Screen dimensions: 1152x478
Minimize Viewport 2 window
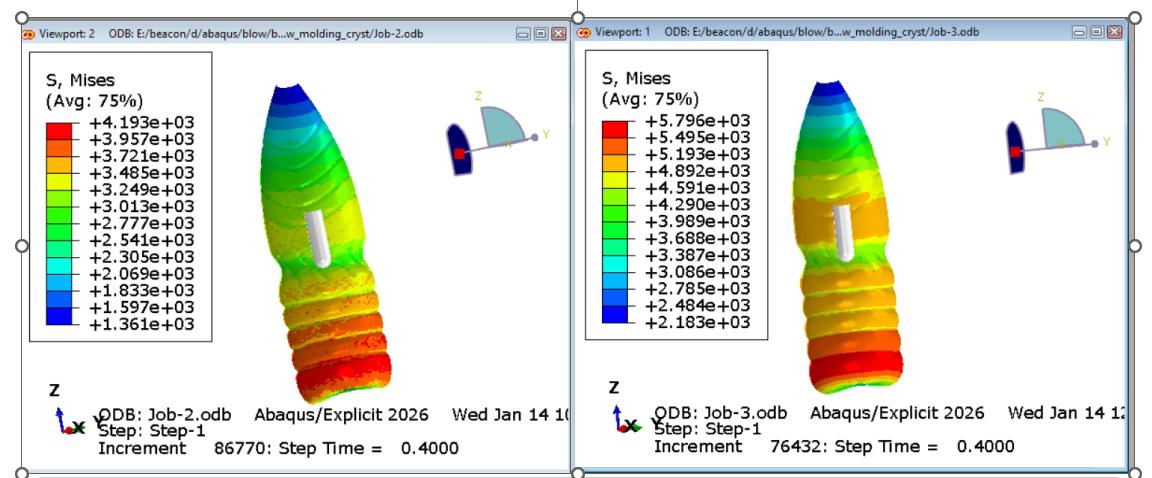coord(522,34)
